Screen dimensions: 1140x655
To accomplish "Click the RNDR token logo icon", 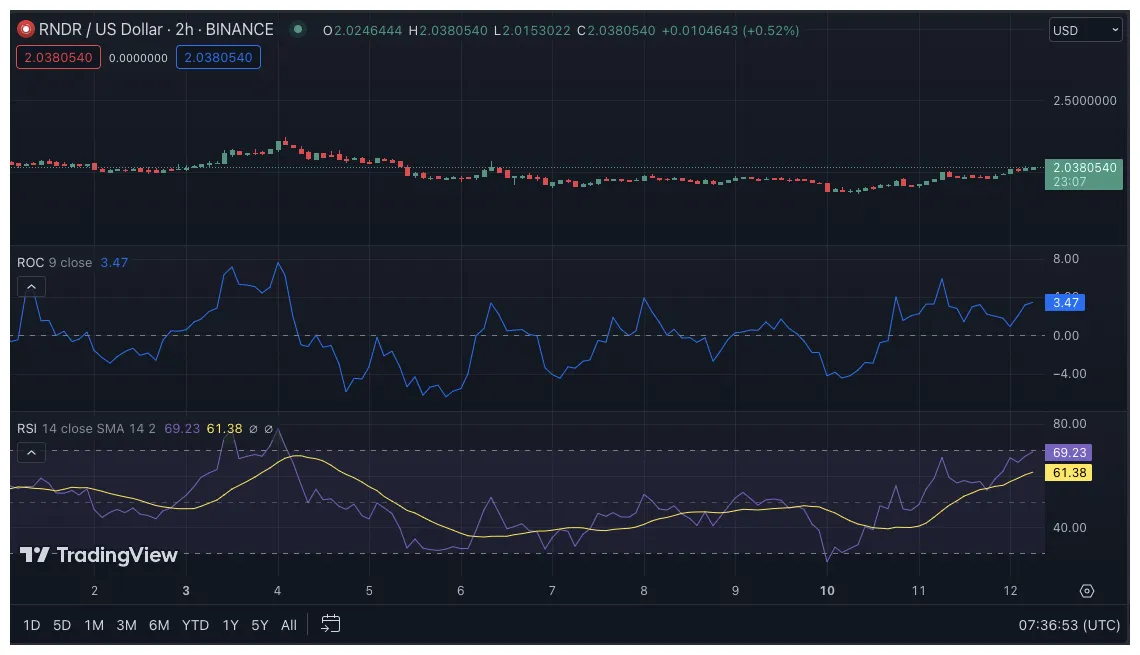I will click(25, 30).
